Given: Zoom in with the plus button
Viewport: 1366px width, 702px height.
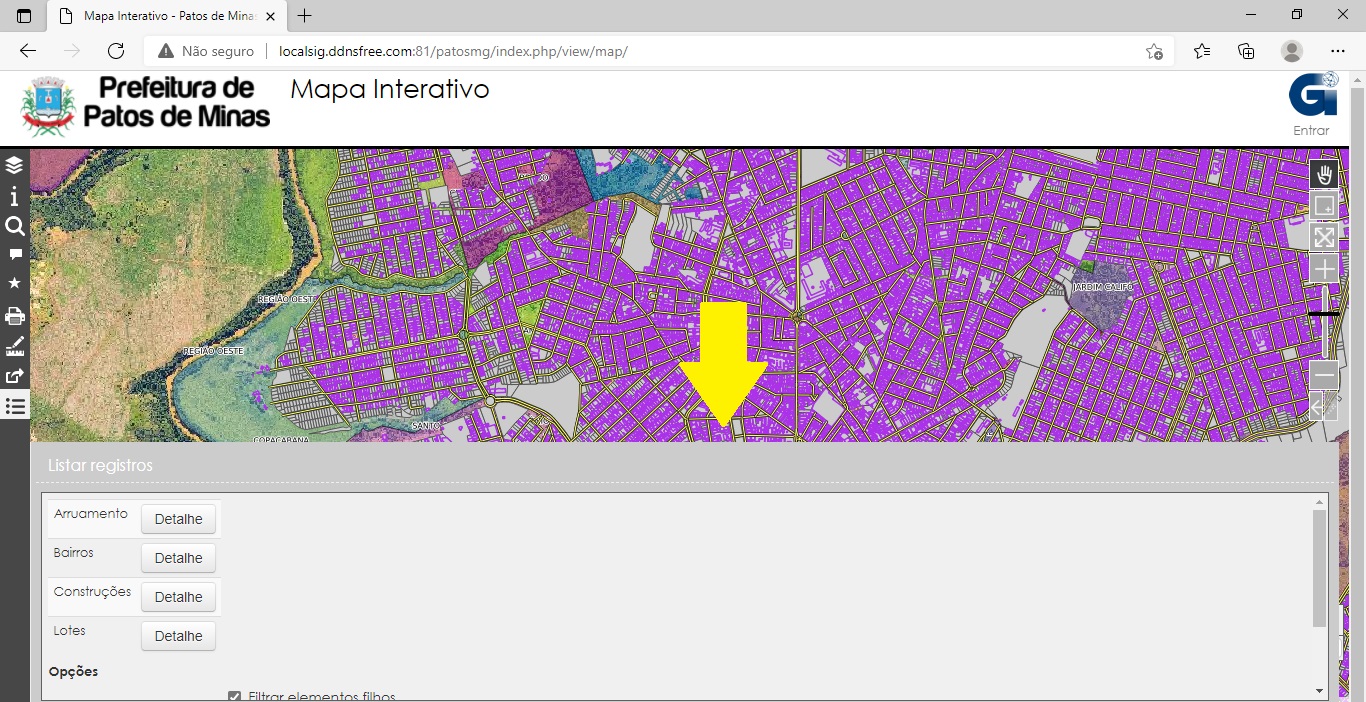Looking at the screenshot, I should pos(1324,269).
